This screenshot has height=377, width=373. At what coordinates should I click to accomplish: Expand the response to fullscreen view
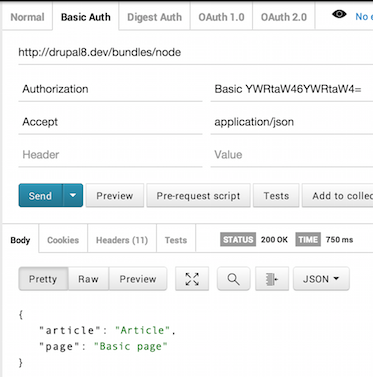[x=192, y=279]
